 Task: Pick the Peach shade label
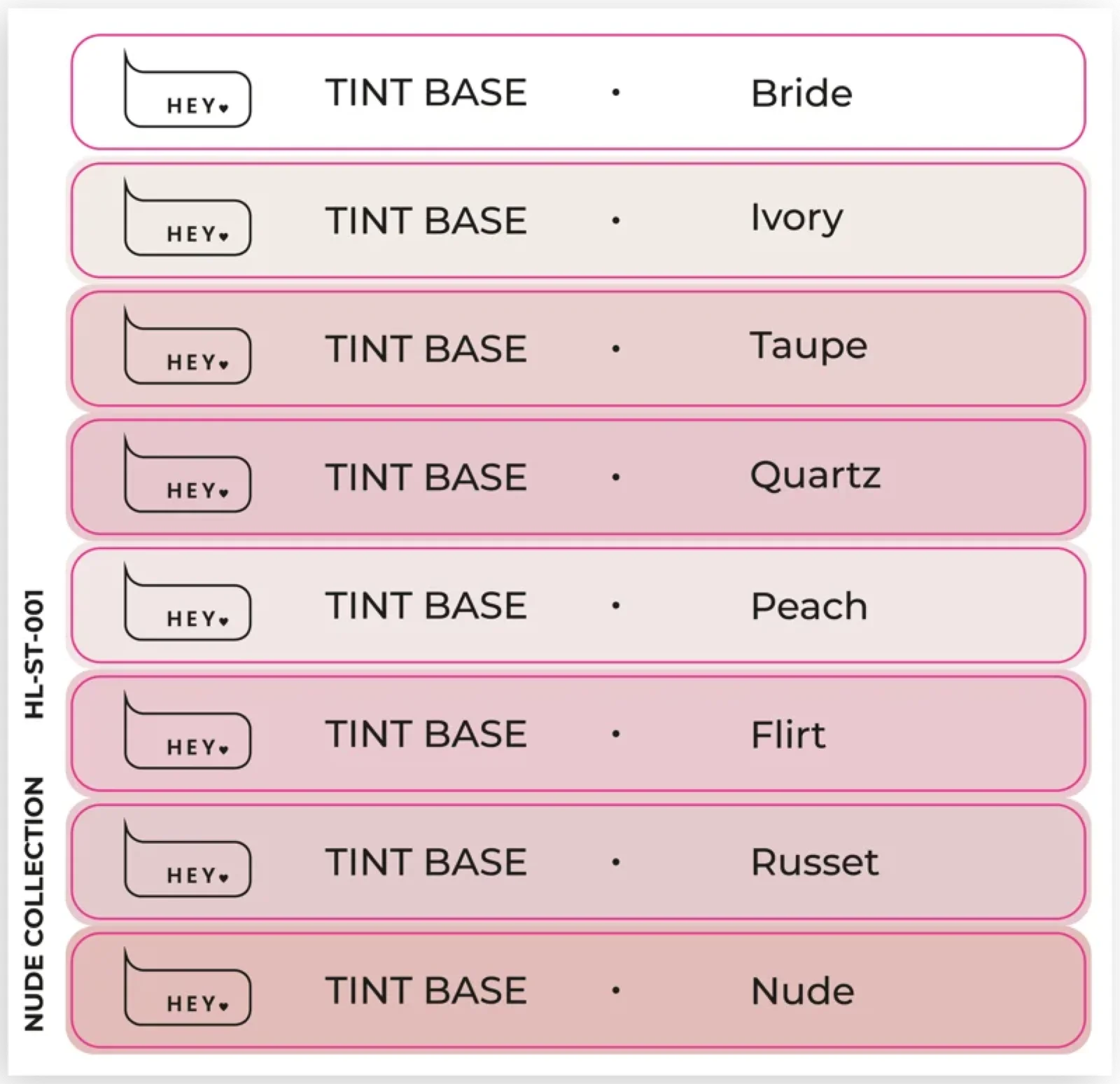click(809, 606)
